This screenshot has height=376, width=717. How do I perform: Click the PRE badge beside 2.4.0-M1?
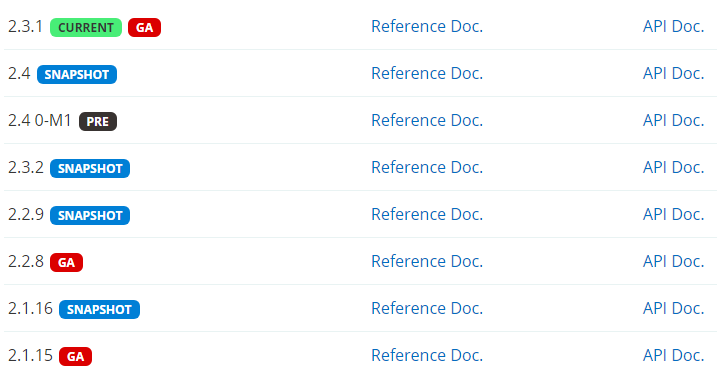pos(98,122)
